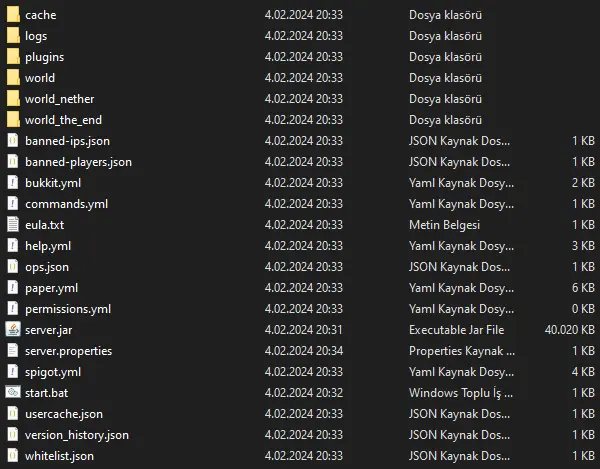The image size is (600, 469).
Task: Click the 6 KB size of paper.yml
Action: pos(583,288)
